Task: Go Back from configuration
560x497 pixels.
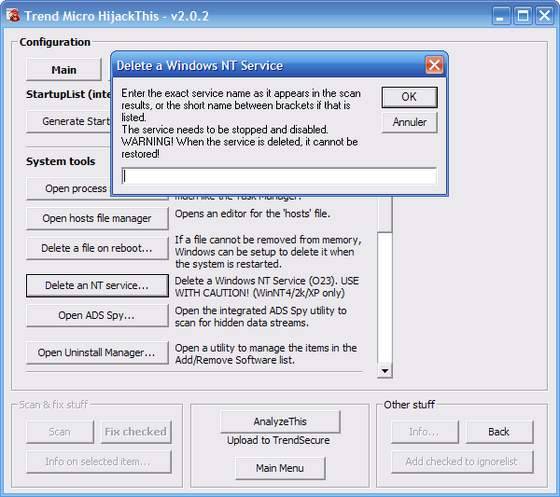Action: (499, 432)
